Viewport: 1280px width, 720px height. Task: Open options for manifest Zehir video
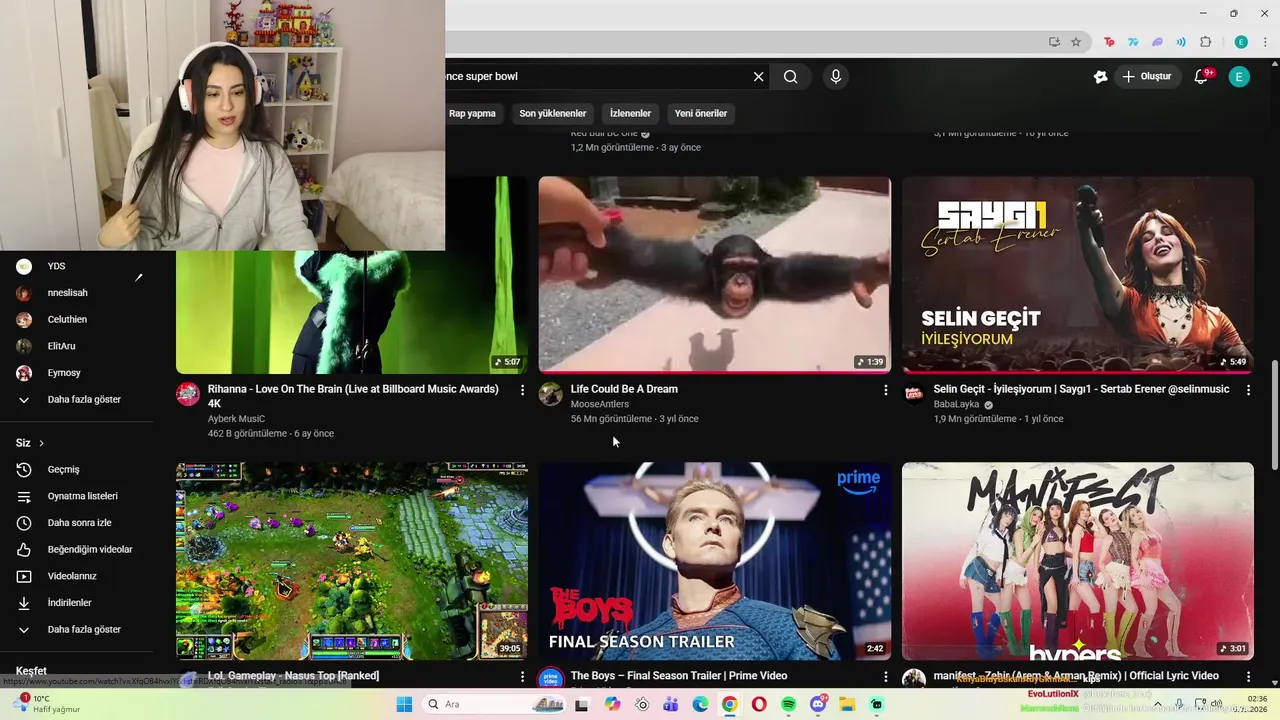point(1248,677)
